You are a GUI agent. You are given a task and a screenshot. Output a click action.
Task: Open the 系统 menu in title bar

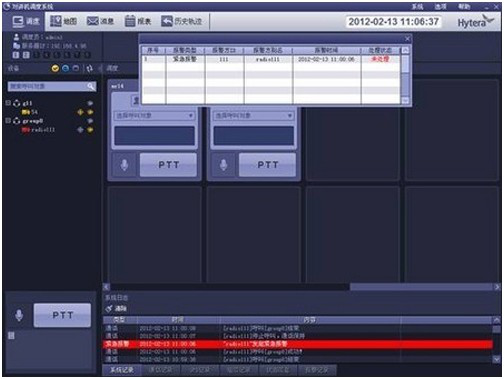click(x=417, y=6)
